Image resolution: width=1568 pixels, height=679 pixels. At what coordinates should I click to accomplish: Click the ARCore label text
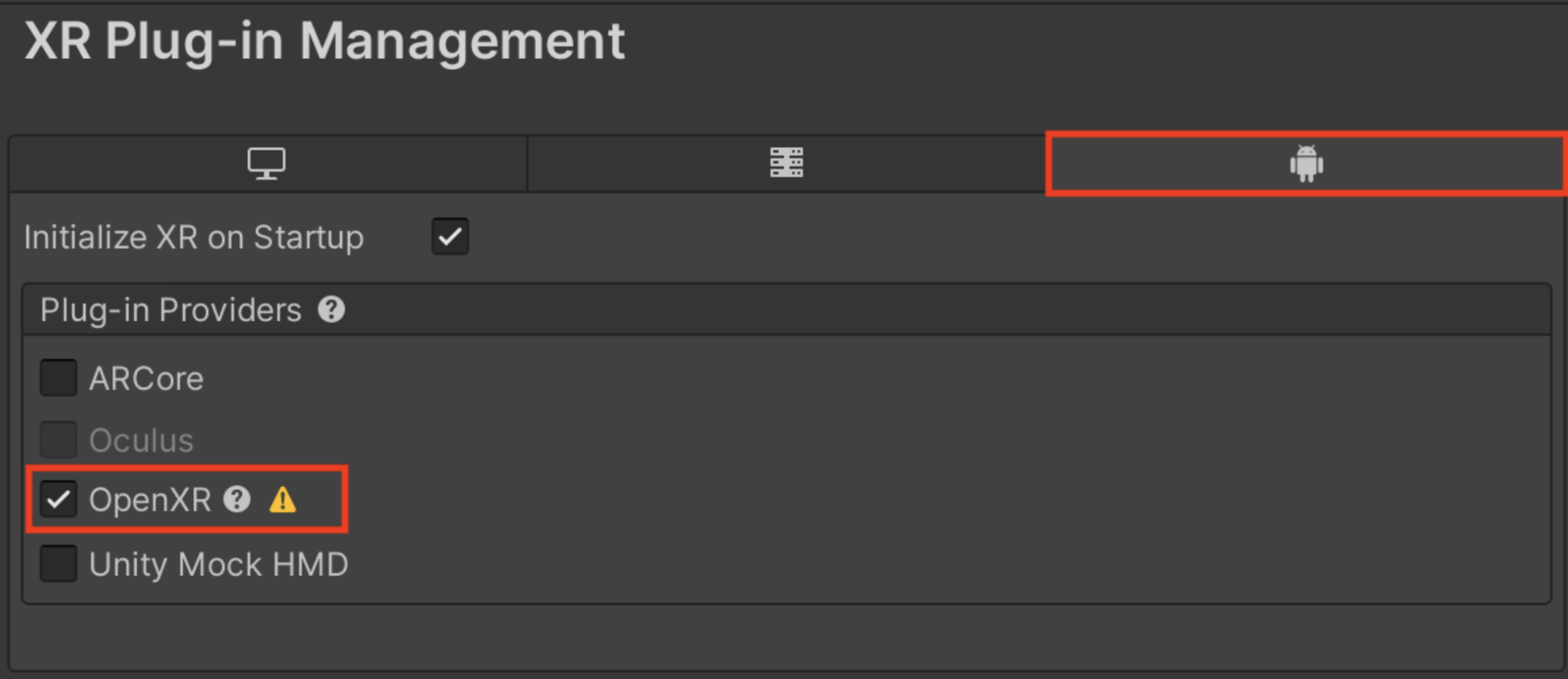tap(146, 379)
